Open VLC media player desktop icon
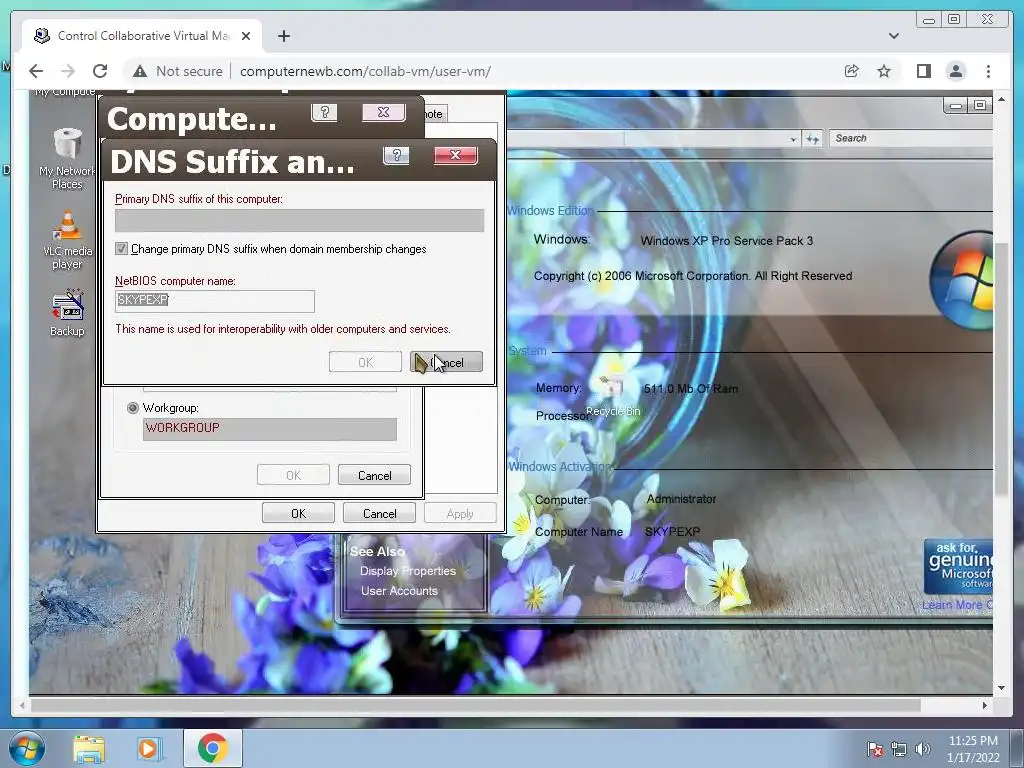 (x=67, y=240)
